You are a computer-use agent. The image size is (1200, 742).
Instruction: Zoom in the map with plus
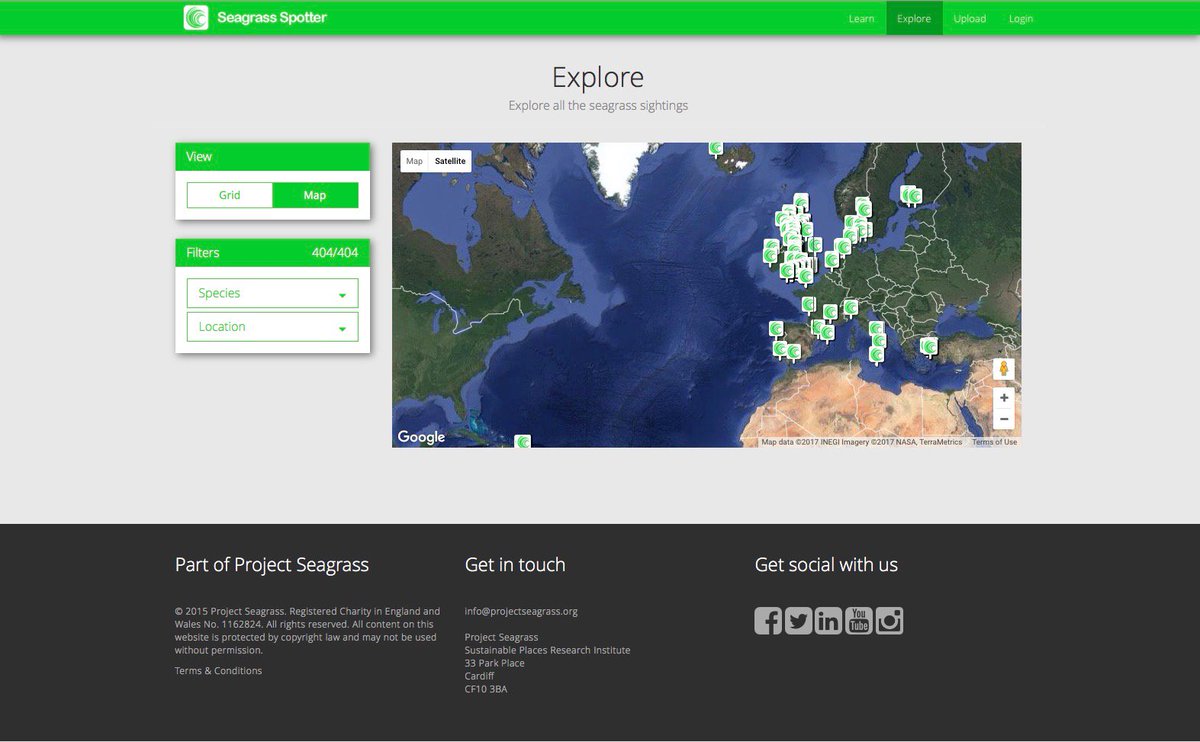1004,398
